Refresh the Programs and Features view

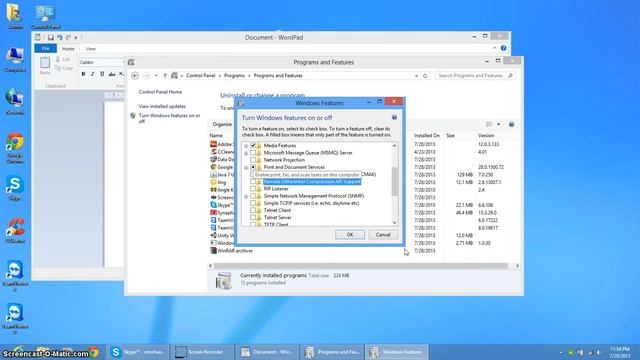tap(425, 76)
